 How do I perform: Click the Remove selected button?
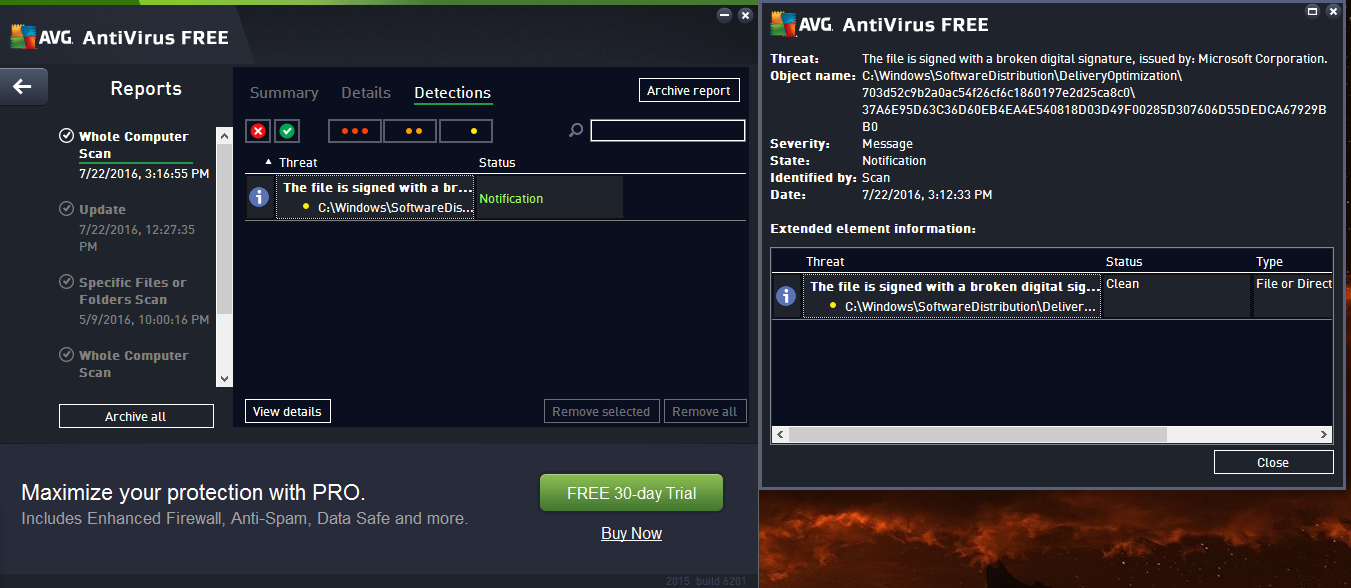pos(602,411)
